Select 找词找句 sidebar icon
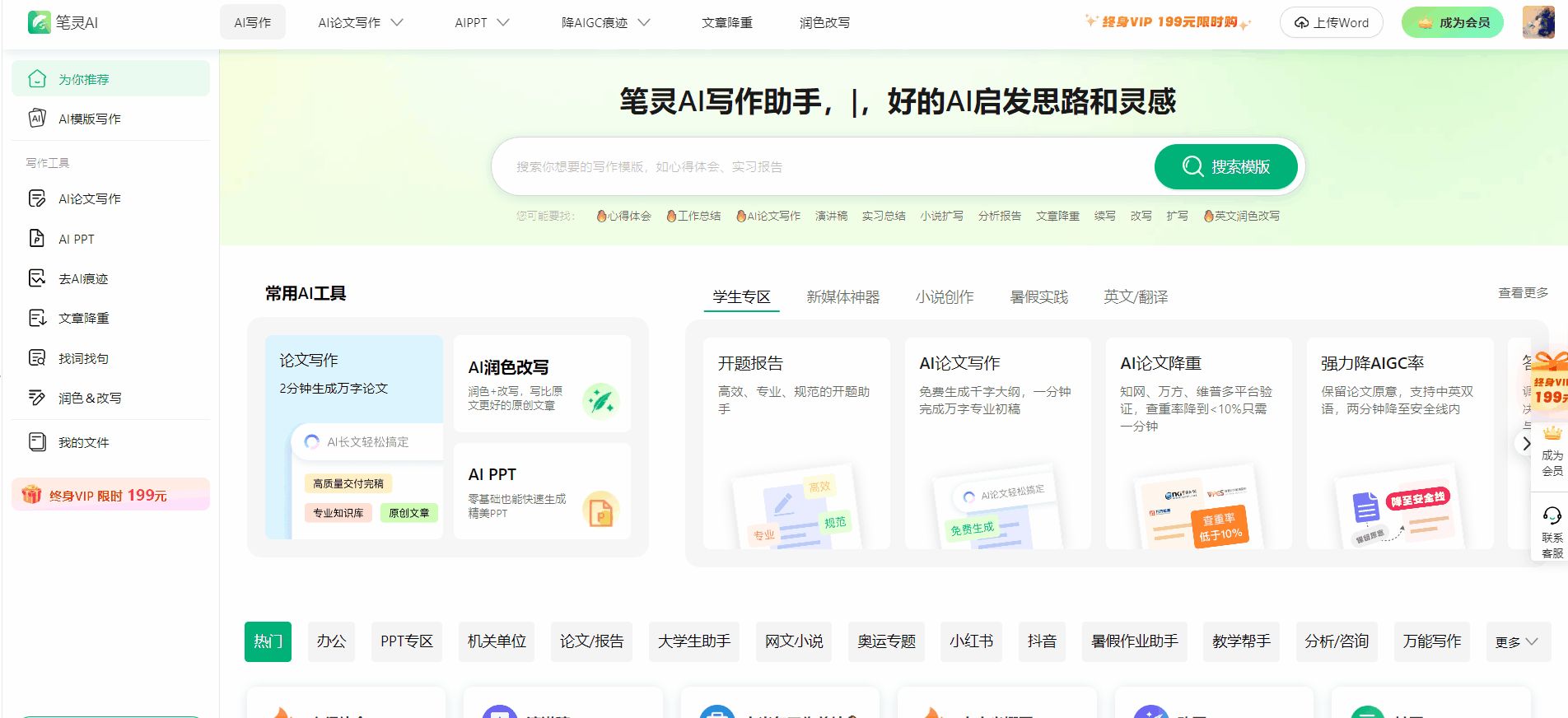 (37, 358)
